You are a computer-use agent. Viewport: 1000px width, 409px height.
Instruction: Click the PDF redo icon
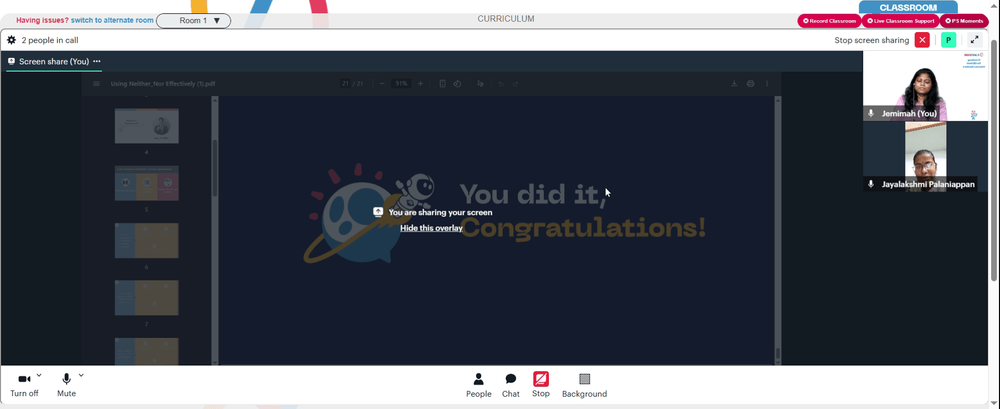[516, 84]
